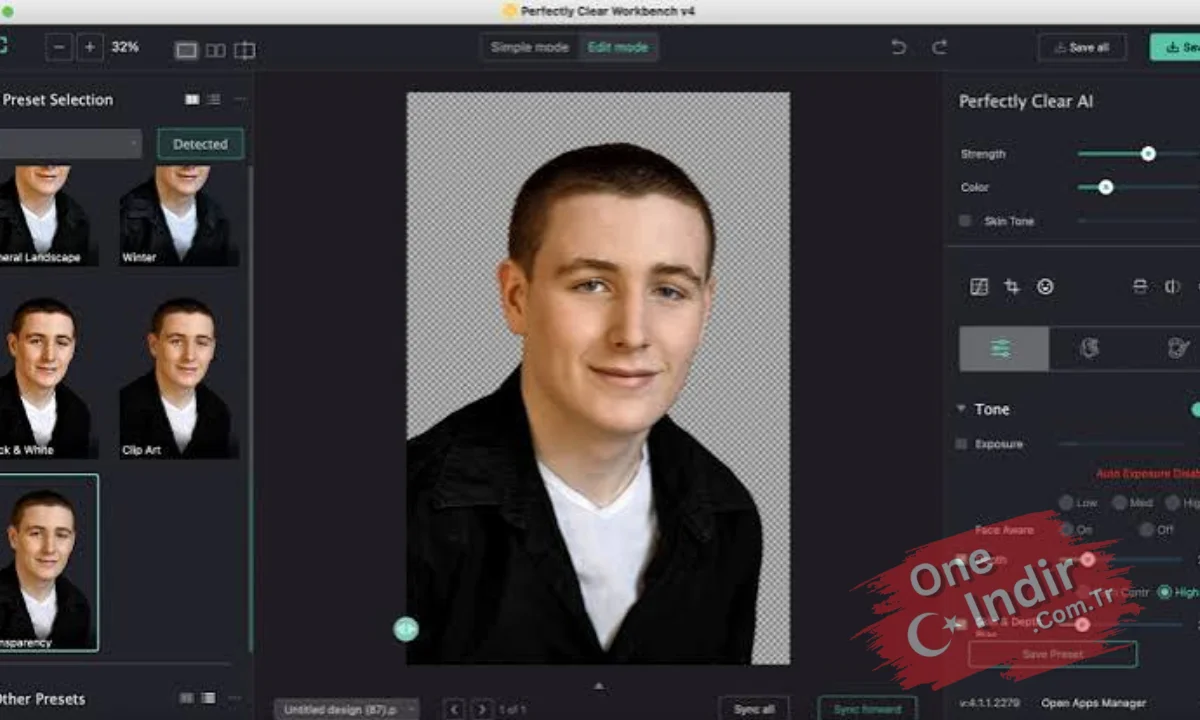Click the undo arrow icon

(x=898, y=47)
